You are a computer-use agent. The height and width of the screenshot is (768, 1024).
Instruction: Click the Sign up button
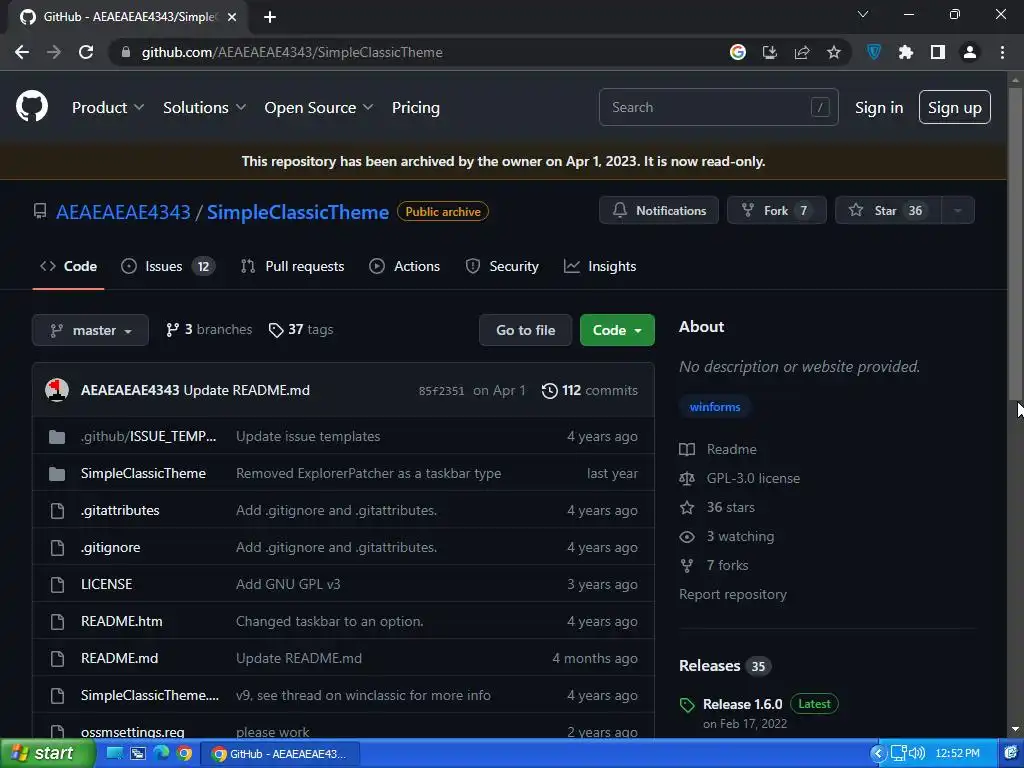(x=954, y=107)
